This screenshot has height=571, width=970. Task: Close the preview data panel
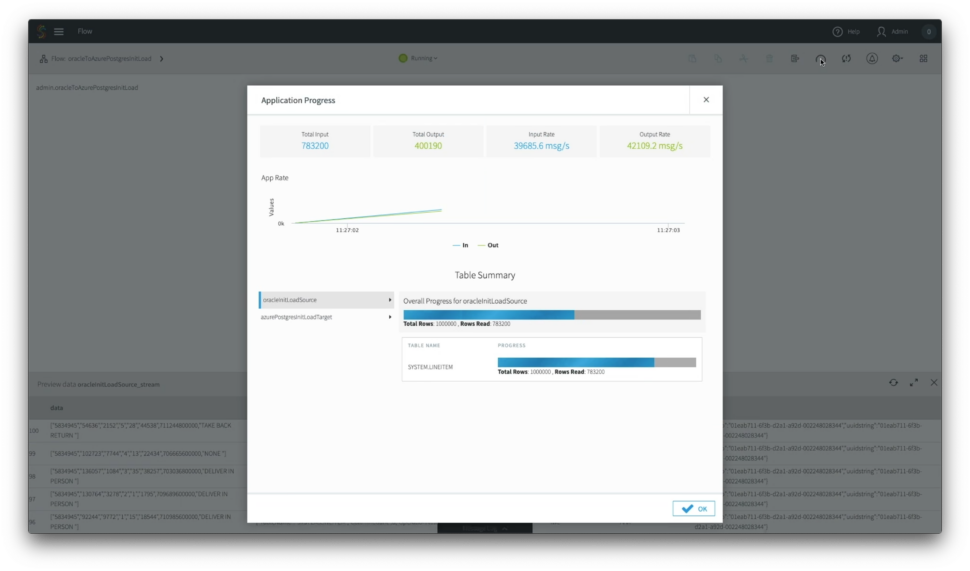[934, 383]
